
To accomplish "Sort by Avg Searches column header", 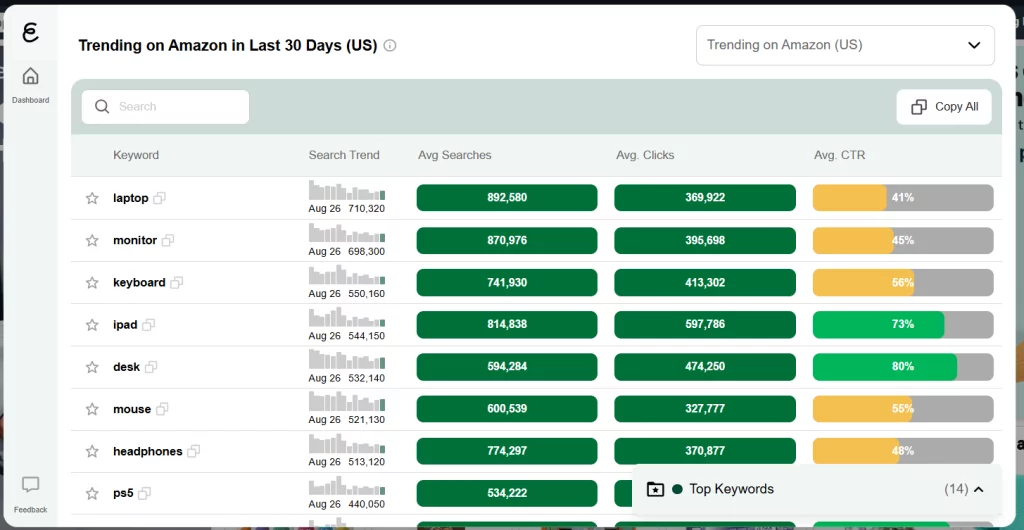I will pyautogui.click(x=455, y=155).
